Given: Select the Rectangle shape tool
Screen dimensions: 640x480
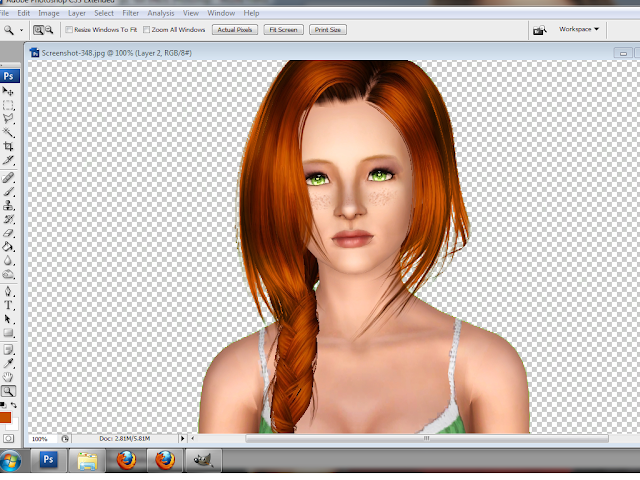Looking at the screenshot, I should tap(8, 333).
